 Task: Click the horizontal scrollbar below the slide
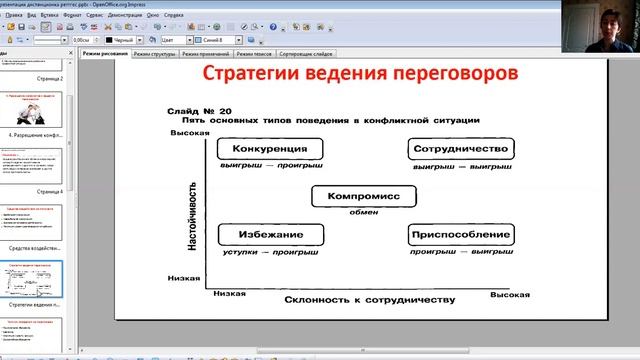(362, 350)
